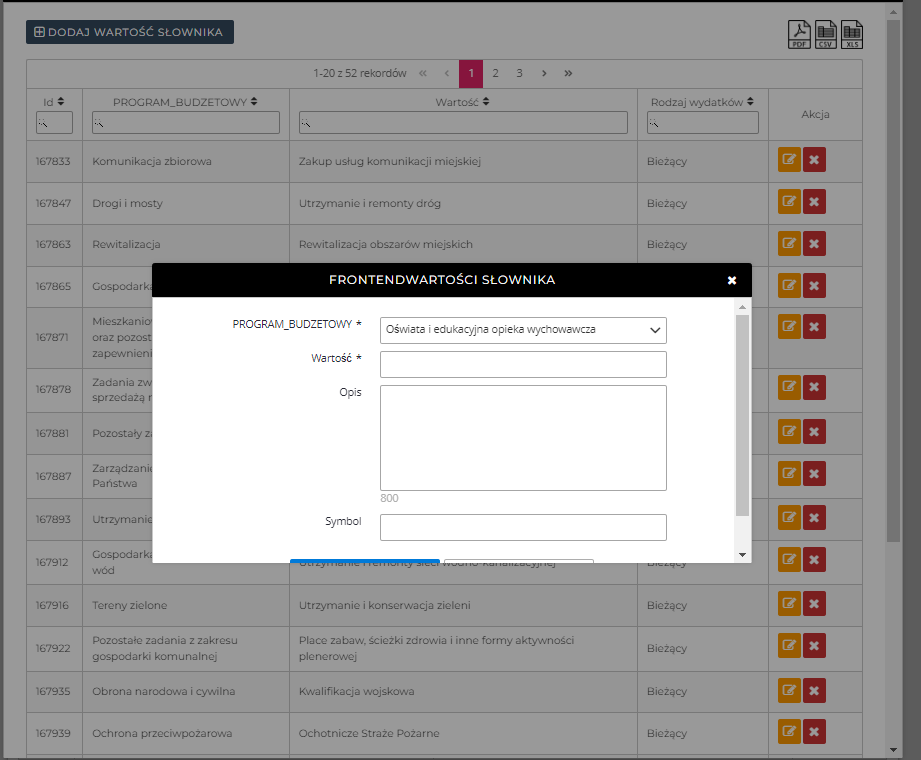This screenshot has width=921, height=760.
Task: Close the Frontendwartości słownika dialog
Action: (x=732, y=280)
